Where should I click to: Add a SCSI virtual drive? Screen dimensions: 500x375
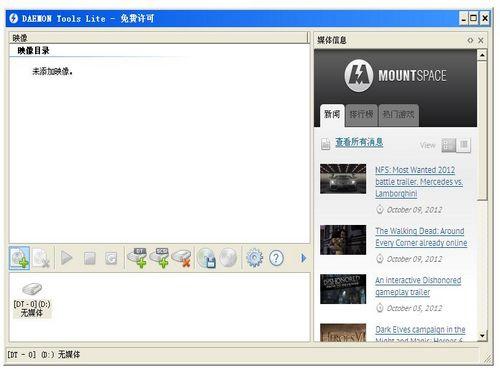click(x=159, y=258)
